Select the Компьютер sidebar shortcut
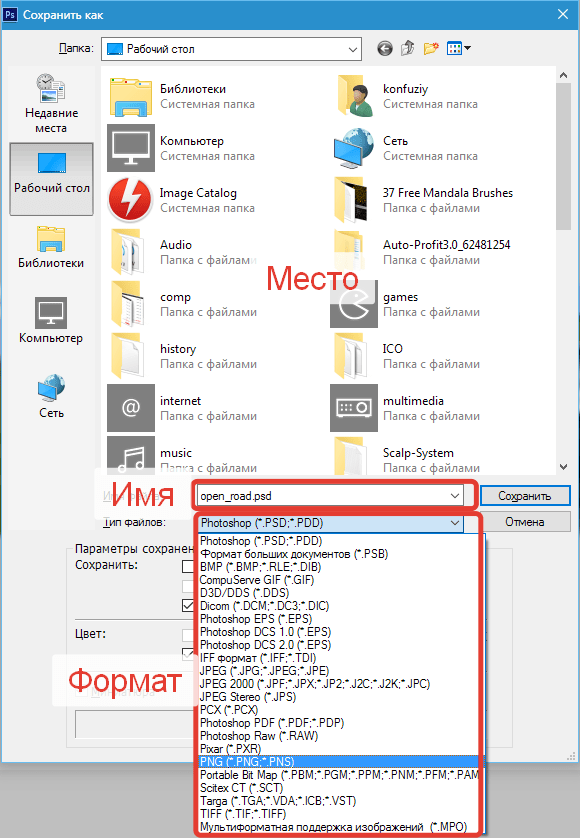 [51, 321]
